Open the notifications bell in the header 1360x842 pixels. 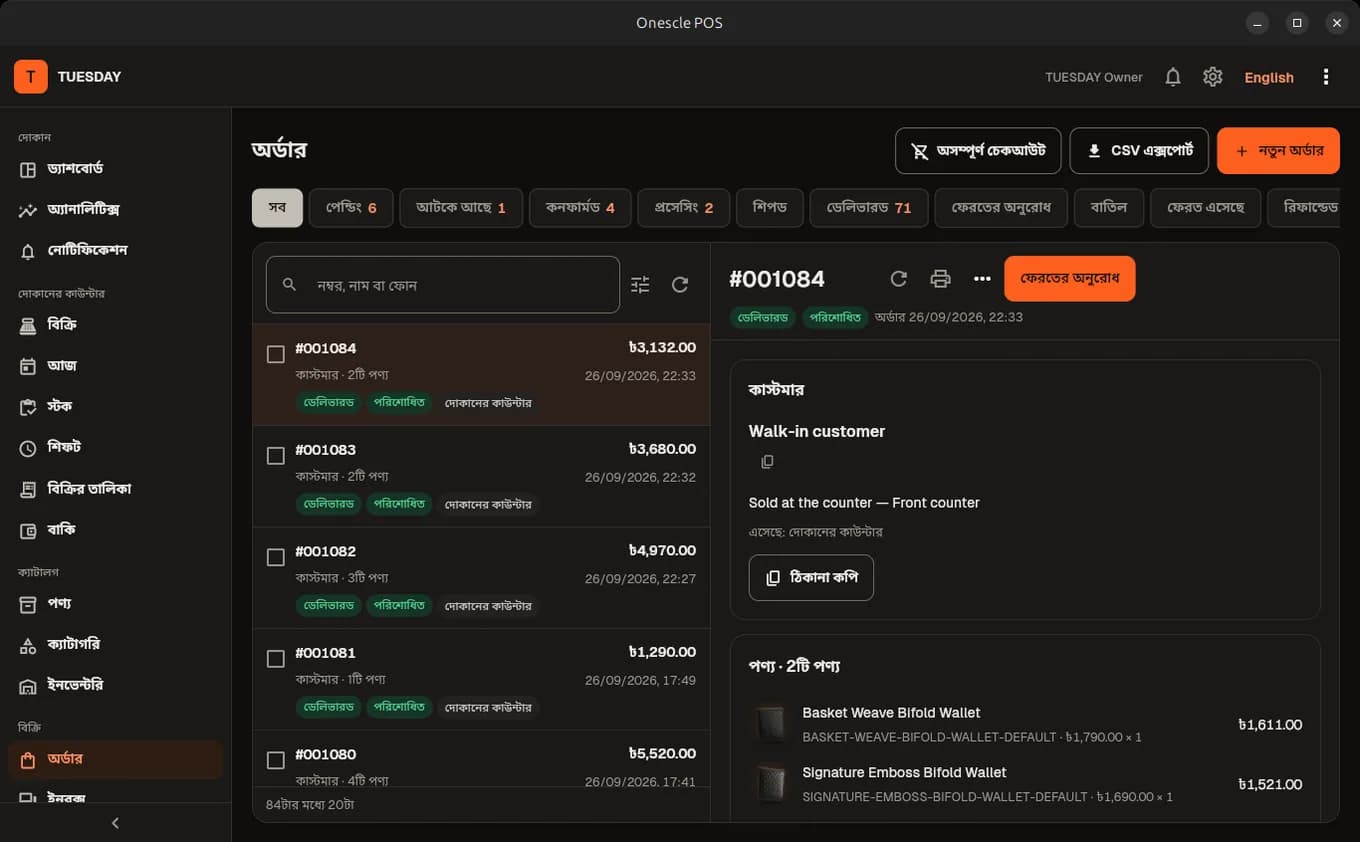point(1173,77)
